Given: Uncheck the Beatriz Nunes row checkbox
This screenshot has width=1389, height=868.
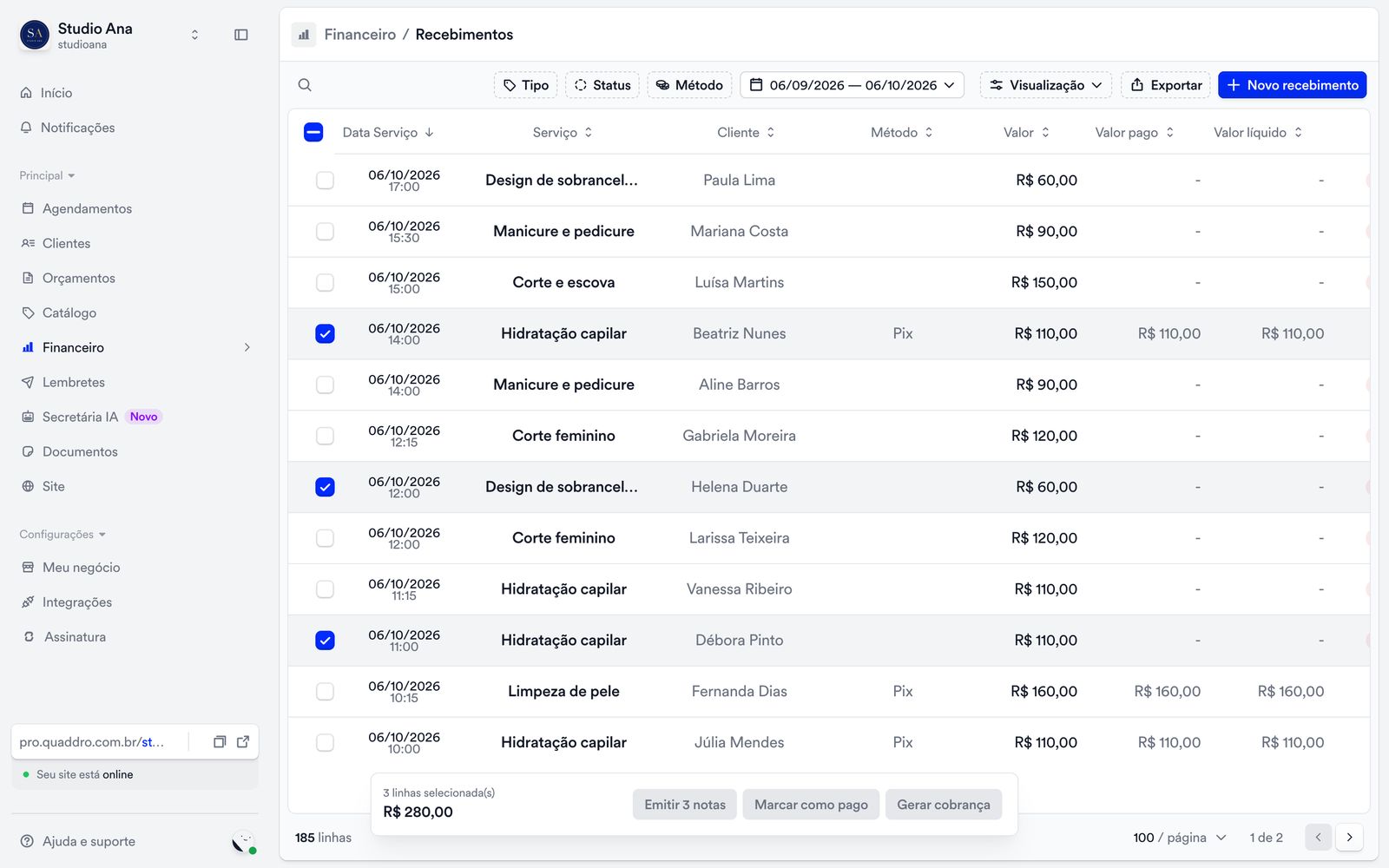Looking at the screenshot, I should point(325,334).
